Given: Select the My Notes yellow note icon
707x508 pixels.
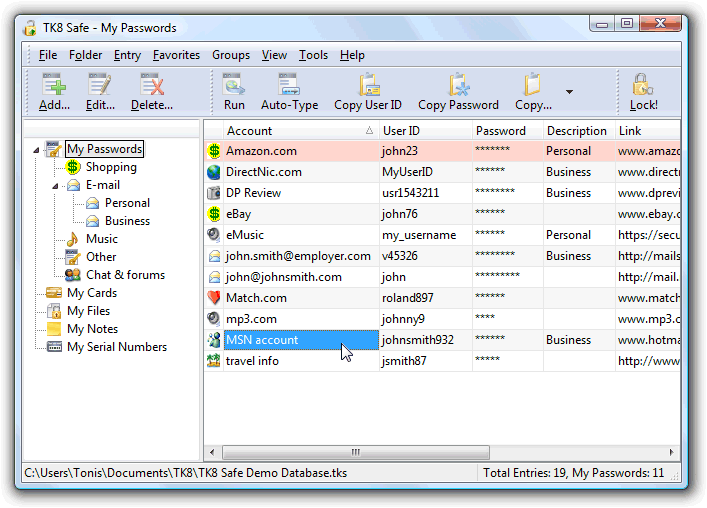Looking at the screenshot, I should tap(54, 329).
